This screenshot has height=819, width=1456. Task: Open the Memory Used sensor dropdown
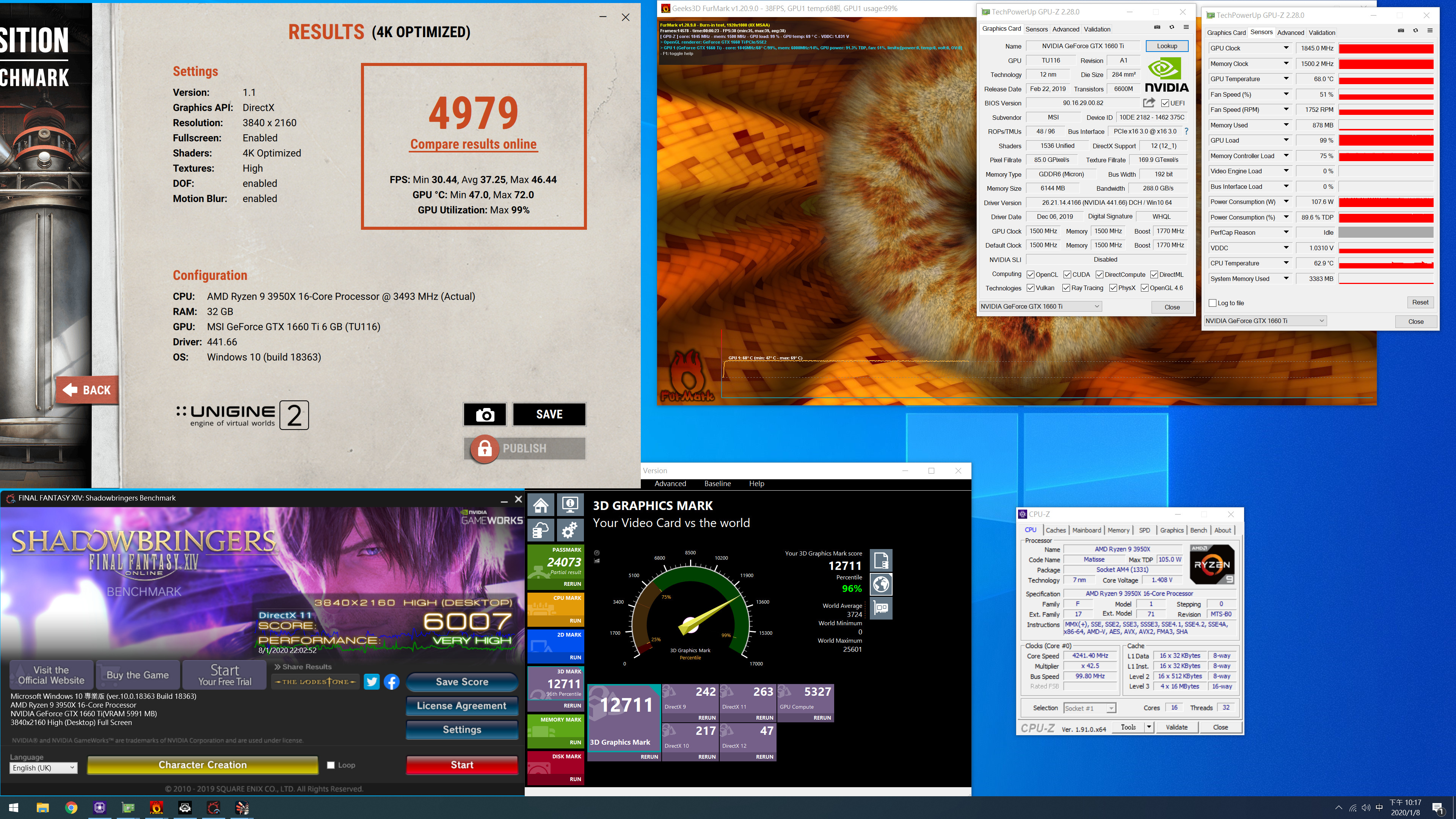pos(1287,125)
